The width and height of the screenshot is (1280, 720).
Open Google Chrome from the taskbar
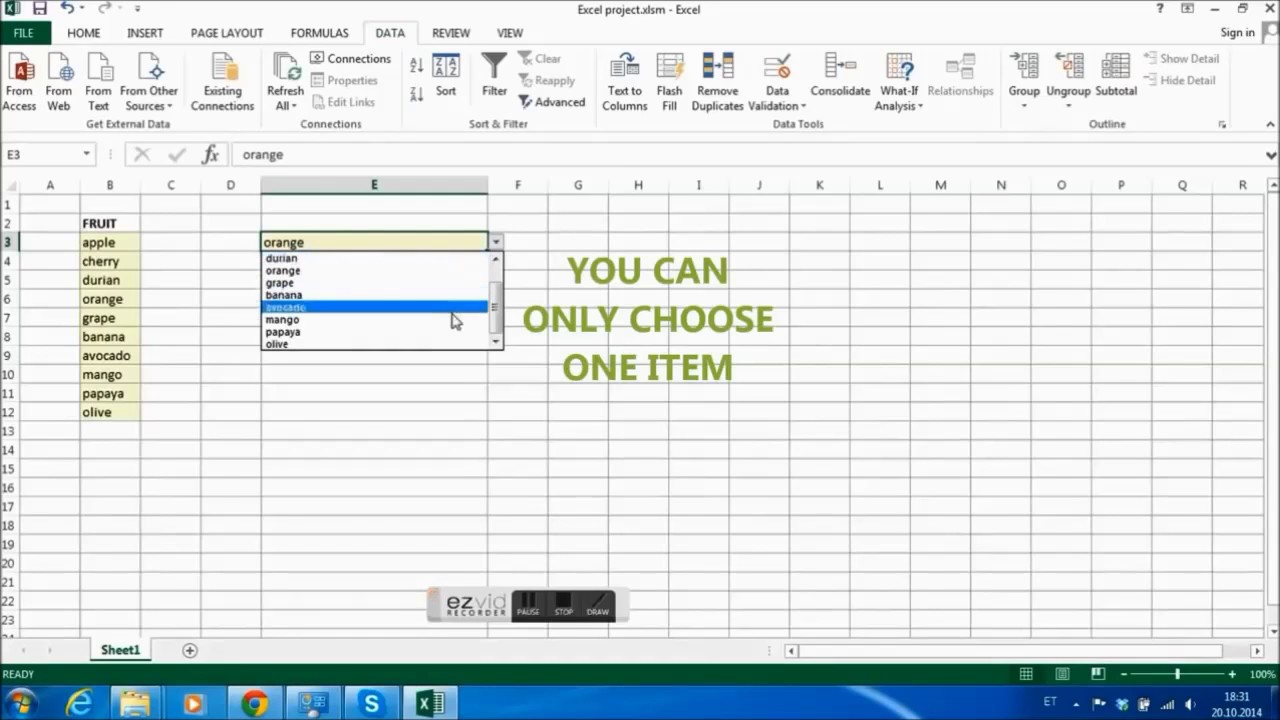pyautogui.click(x=254, y=703)
